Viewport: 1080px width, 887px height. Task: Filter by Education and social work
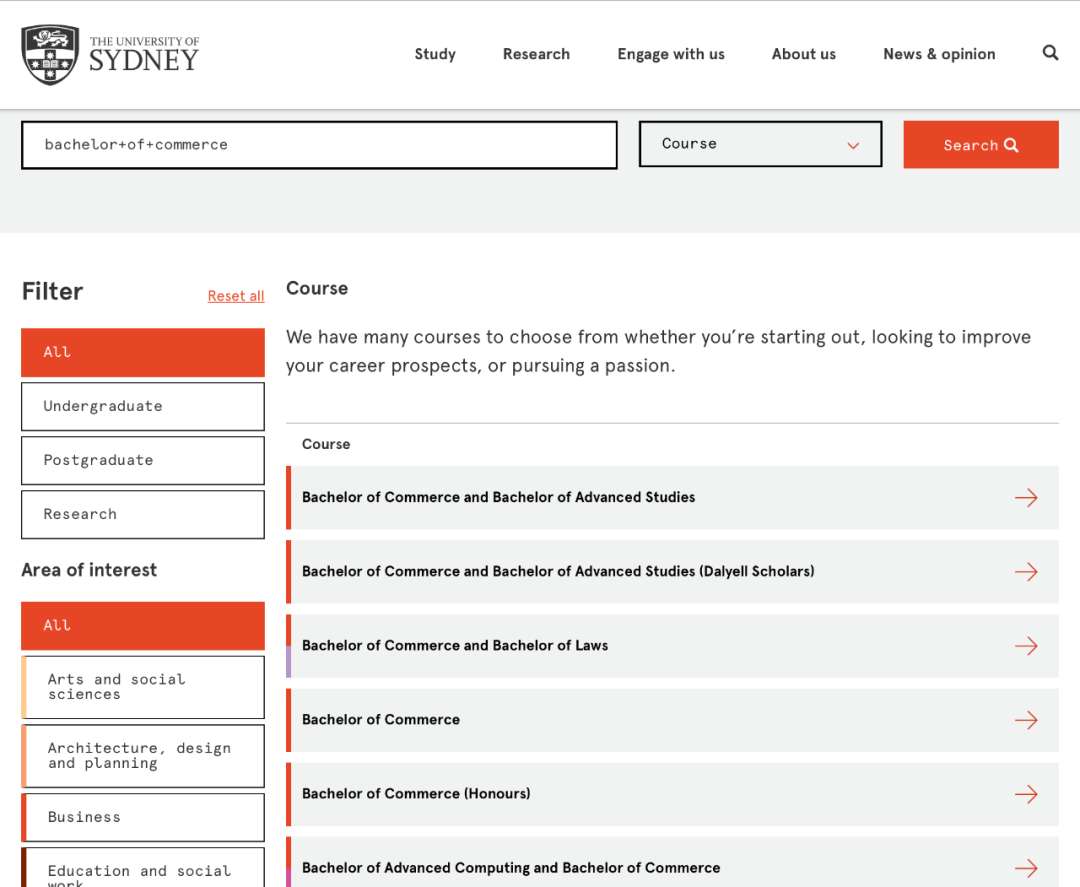click(x=143, y=869)
